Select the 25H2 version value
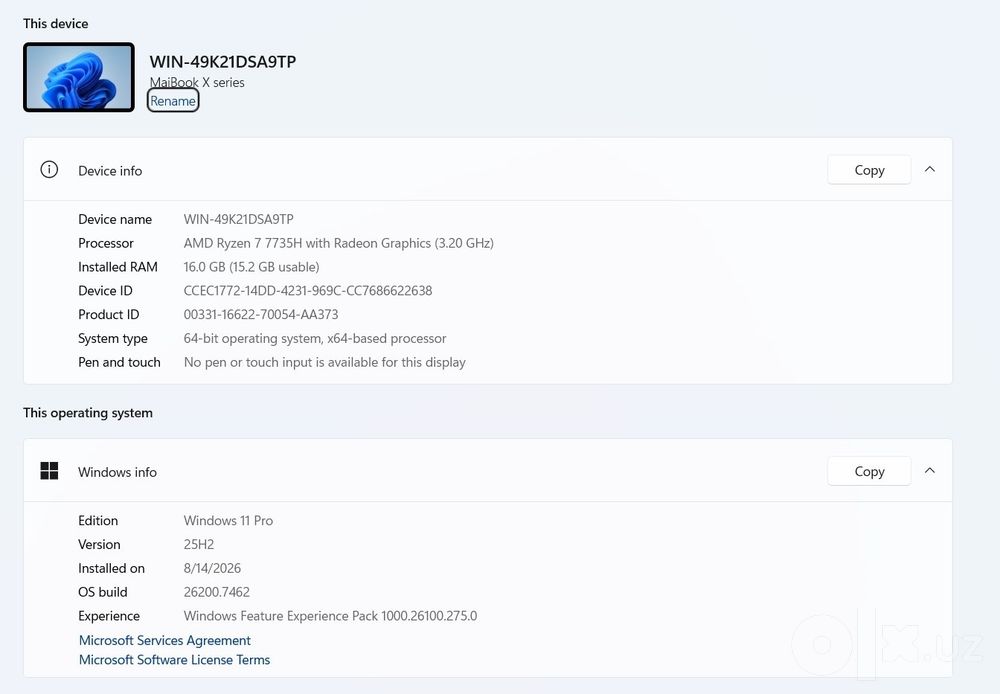The width and height of the screenshot is (1000, 694). tap(199, 544)
